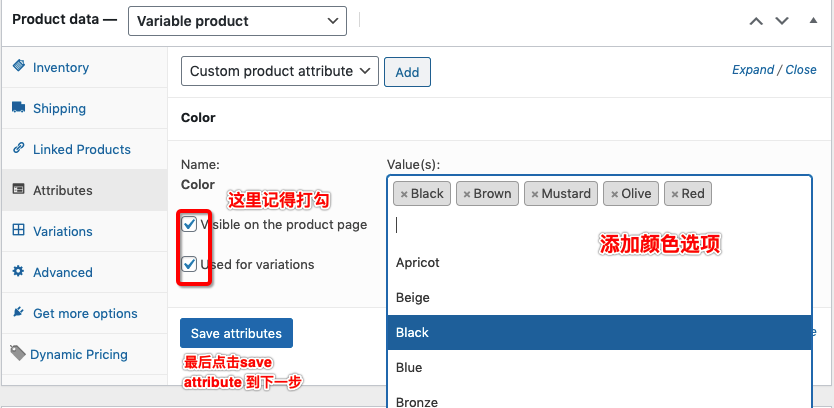Toggle Visible on the product page checkbox
834x408 pixels.
pyautogui.click(x=190, y=225)
